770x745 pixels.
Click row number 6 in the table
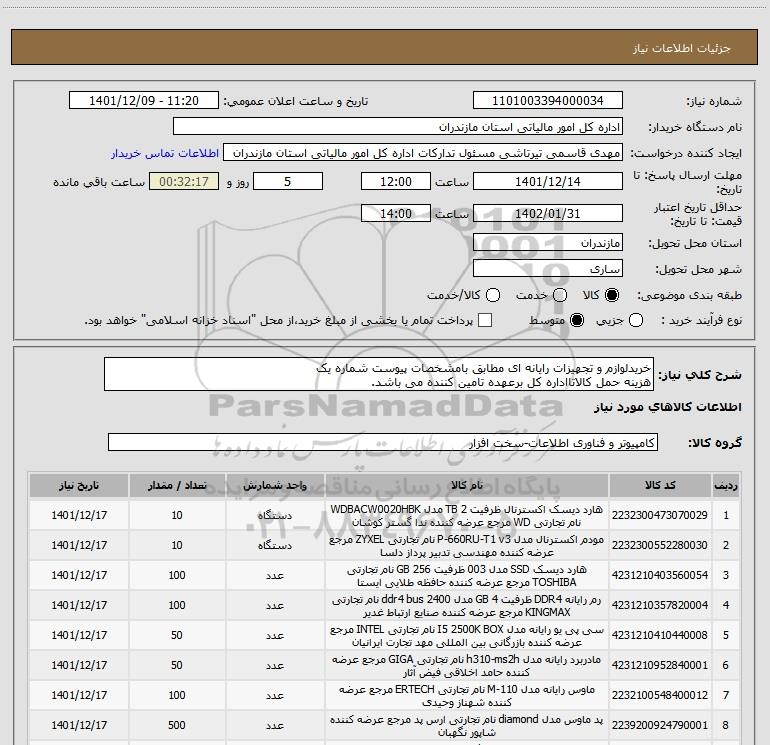pos(725,665)
